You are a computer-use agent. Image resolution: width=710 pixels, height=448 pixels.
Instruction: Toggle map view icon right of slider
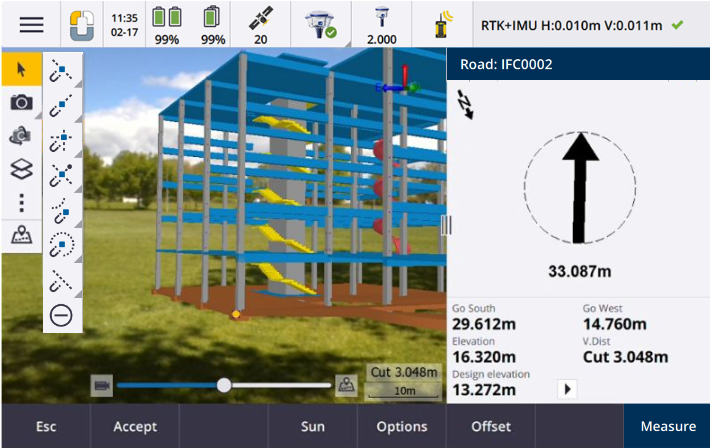(x=346, y=385)
